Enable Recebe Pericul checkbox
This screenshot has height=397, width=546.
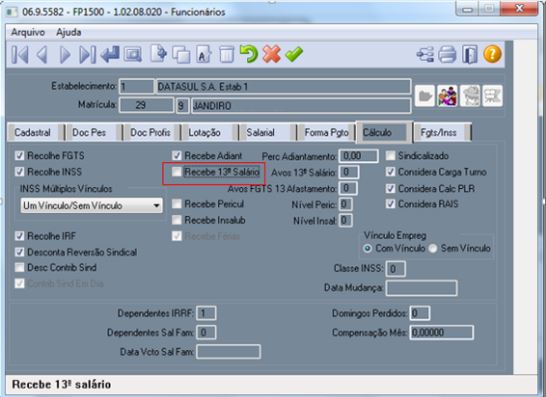pyautogui.click(x=177, y=204)
